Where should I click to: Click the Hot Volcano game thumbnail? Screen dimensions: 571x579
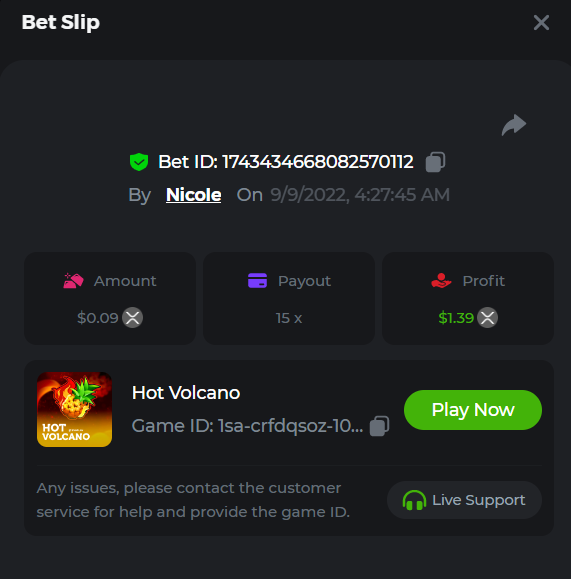tap(75, 410)
